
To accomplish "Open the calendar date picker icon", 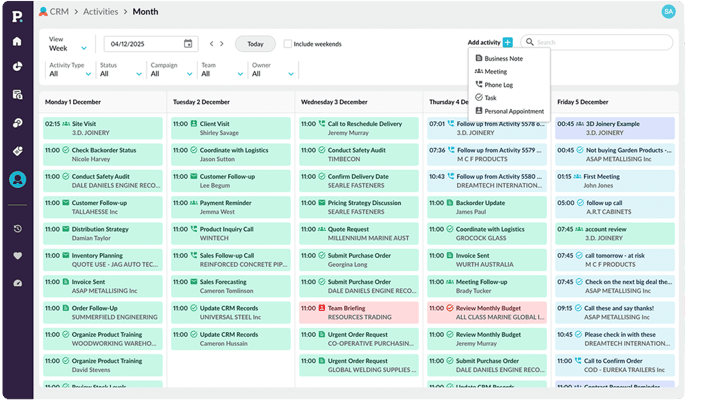I will [188, 44].
